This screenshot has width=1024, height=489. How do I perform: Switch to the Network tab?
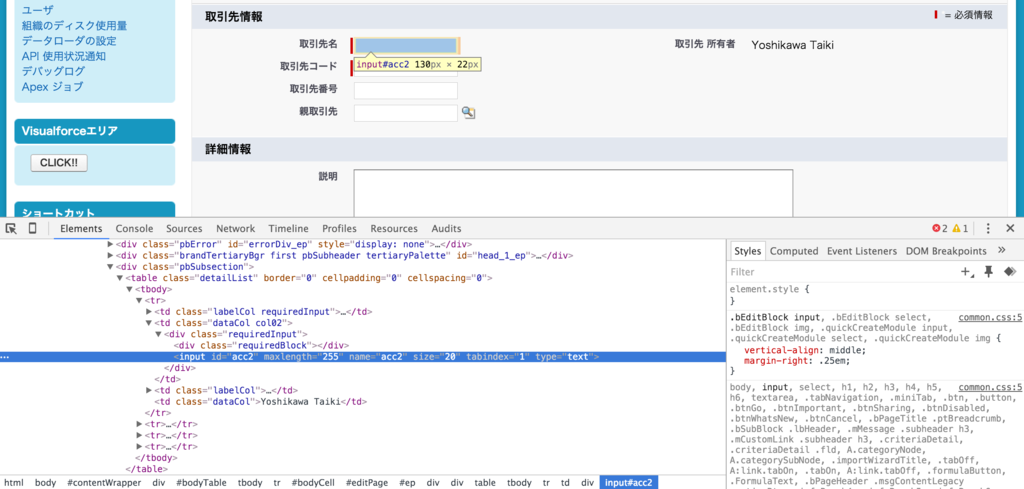[236, 229]
